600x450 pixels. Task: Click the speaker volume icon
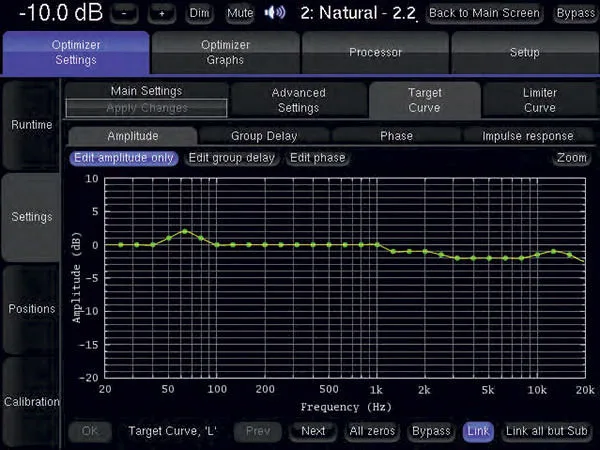[x=275, y=13]
